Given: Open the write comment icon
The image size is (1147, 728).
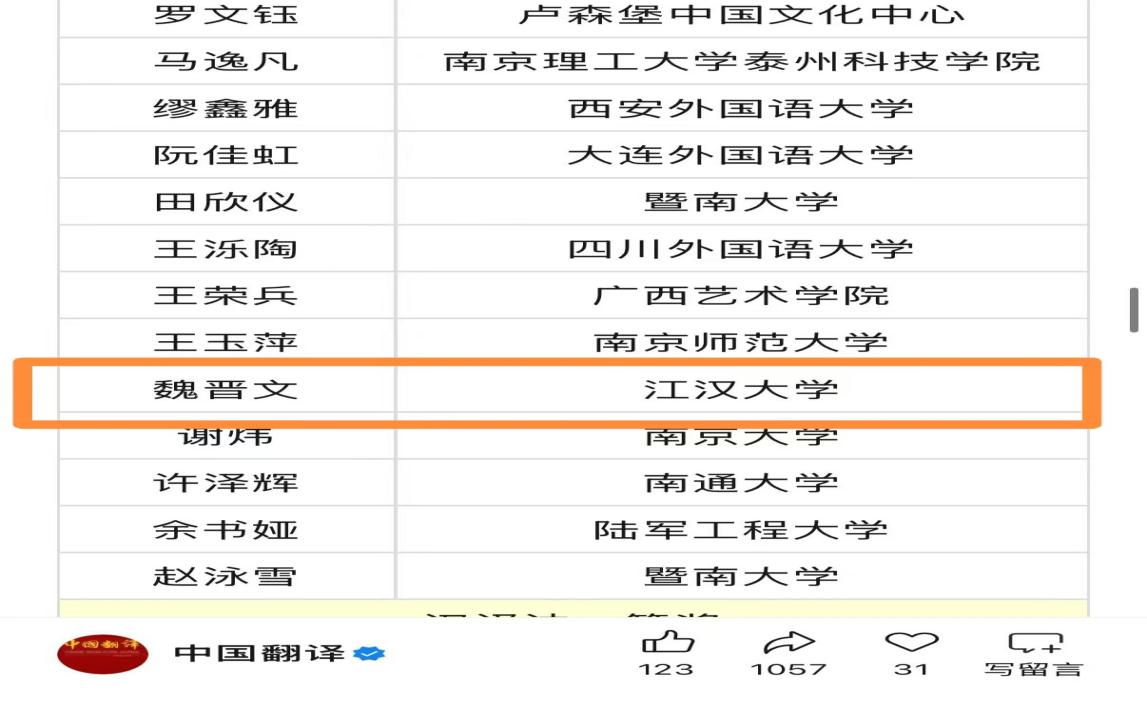Looking at the screenshot, I should tap(1034, 642).
